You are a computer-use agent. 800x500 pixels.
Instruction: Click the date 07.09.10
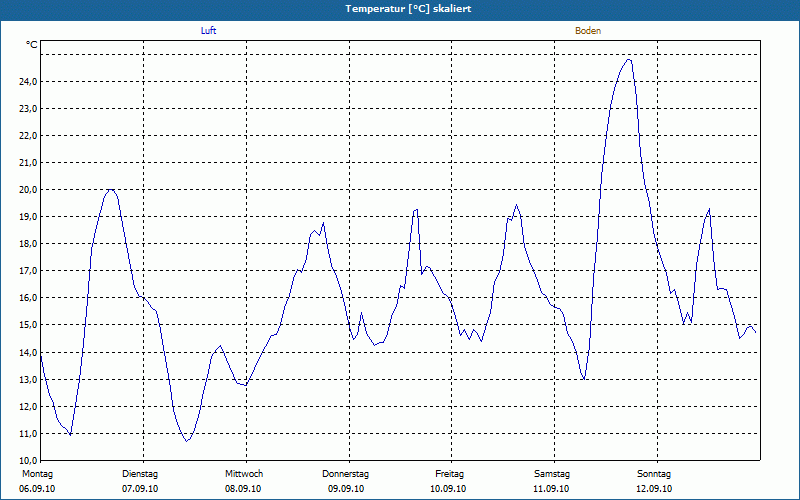[x=140, y=489]
